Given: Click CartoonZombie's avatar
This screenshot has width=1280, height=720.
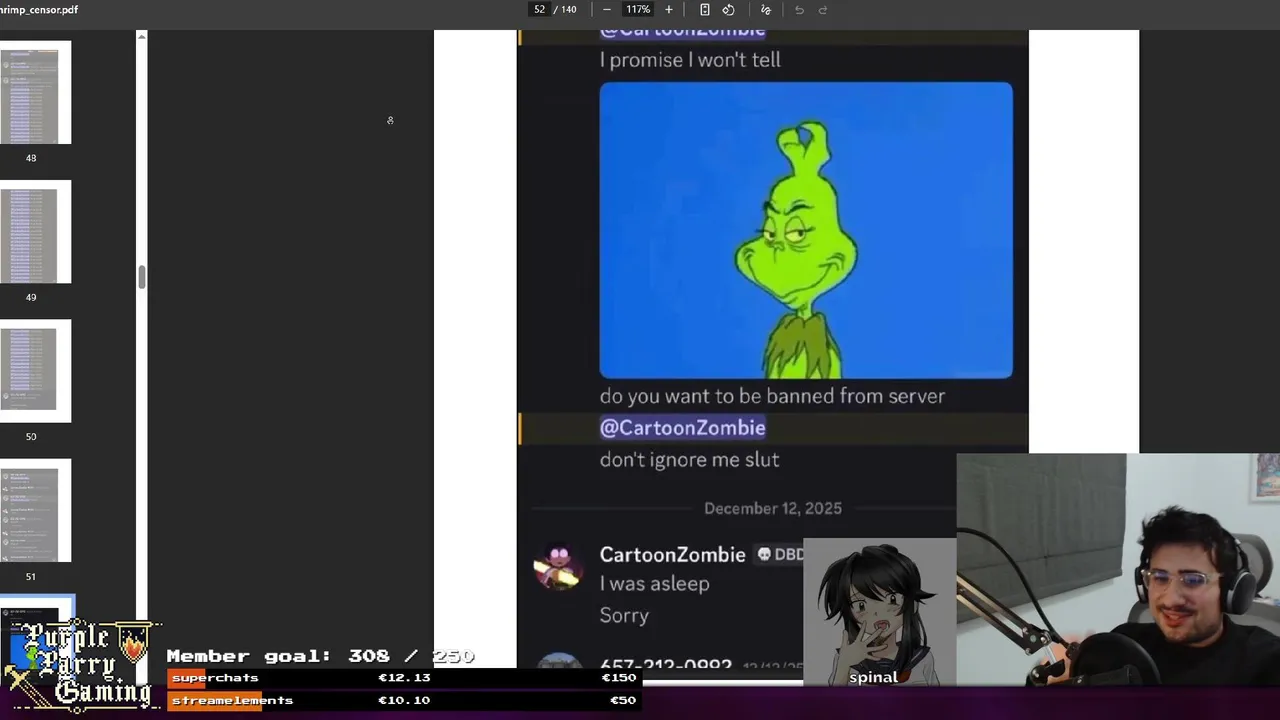Looking at the screenshot, I should [x=558, y=567].
